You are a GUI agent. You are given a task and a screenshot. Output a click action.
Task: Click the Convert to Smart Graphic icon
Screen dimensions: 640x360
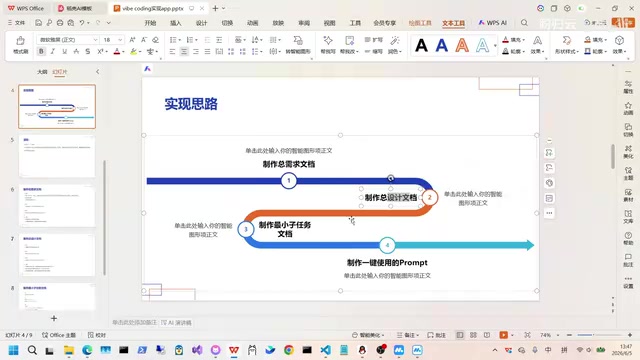tap(298, 40)
